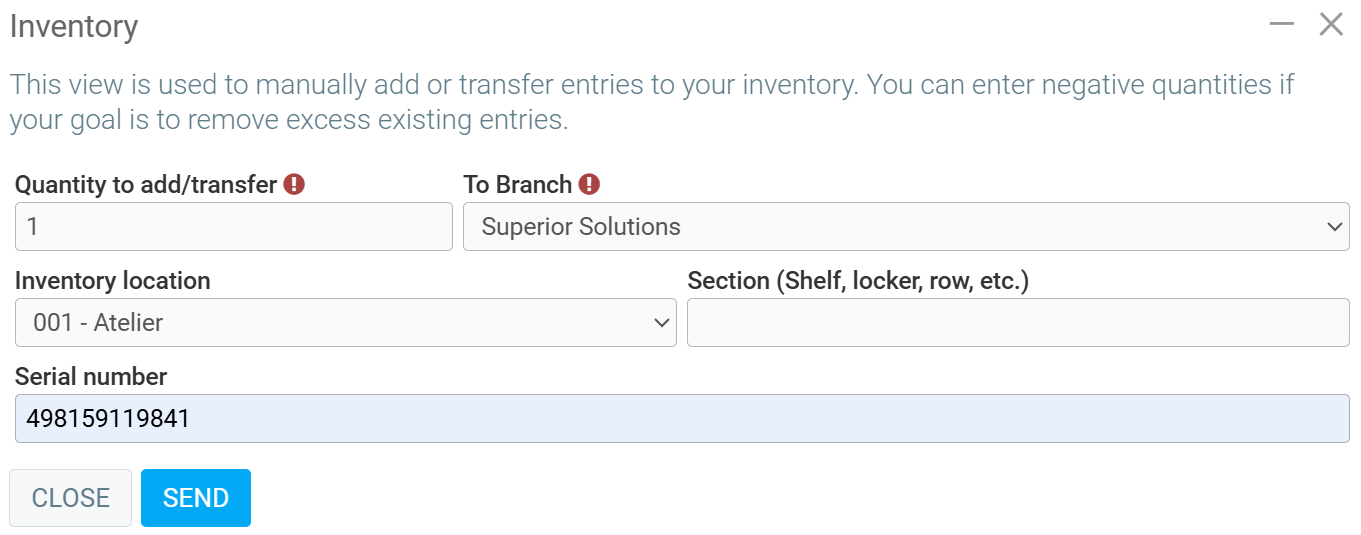Click the description paragraph about negative quantities
Screen dimensions: 1361x535
tap(650, 102)
